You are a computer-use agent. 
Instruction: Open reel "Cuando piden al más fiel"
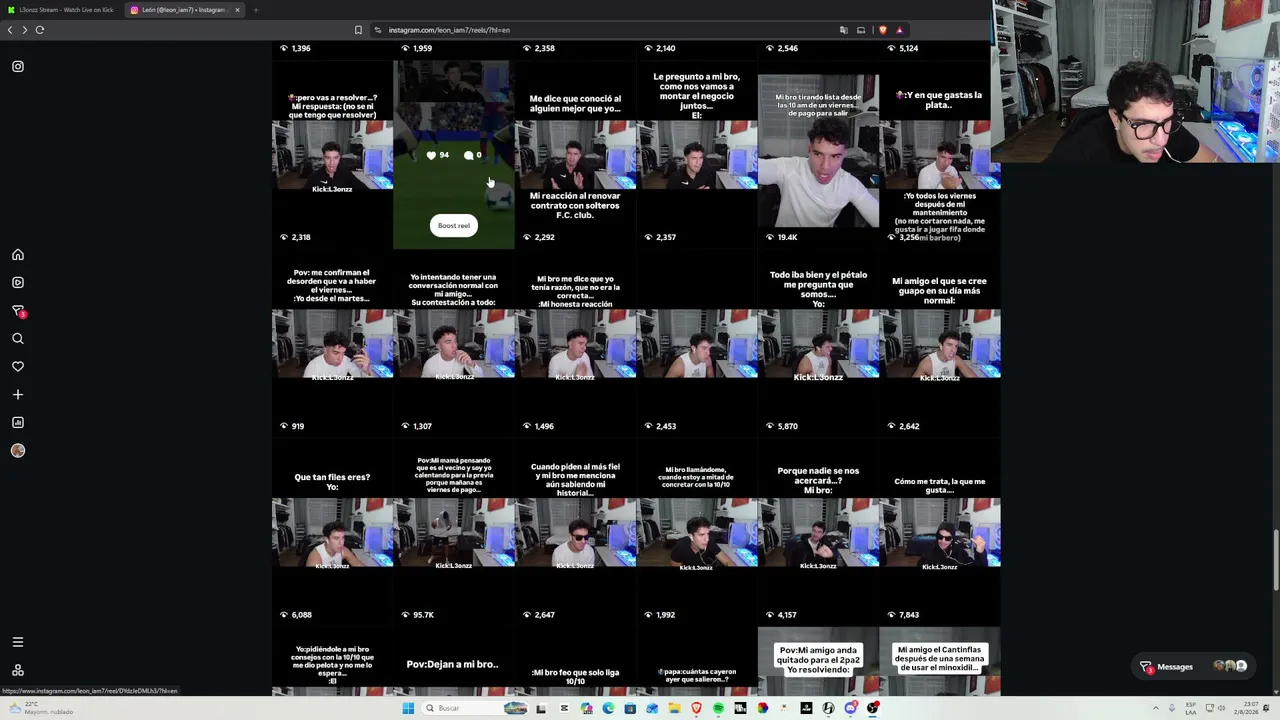(575, 531)
